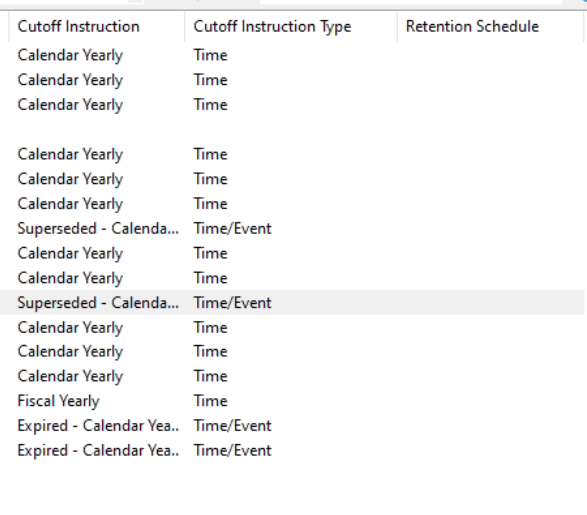This screenshot has height=515, width=587.
Task: Click Time/Event in the bottom Expired row
Action: [x=232, y=450]
